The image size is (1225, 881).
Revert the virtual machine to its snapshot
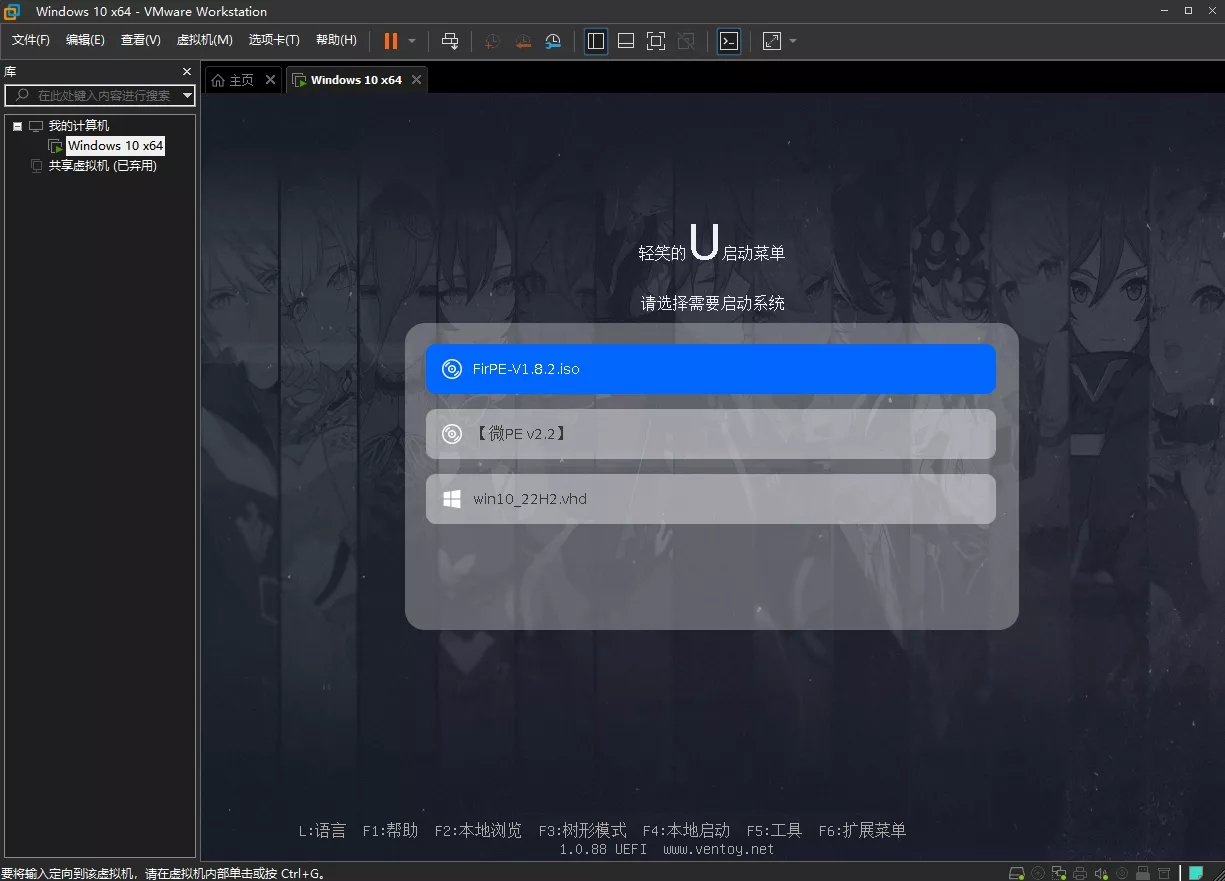523,41
